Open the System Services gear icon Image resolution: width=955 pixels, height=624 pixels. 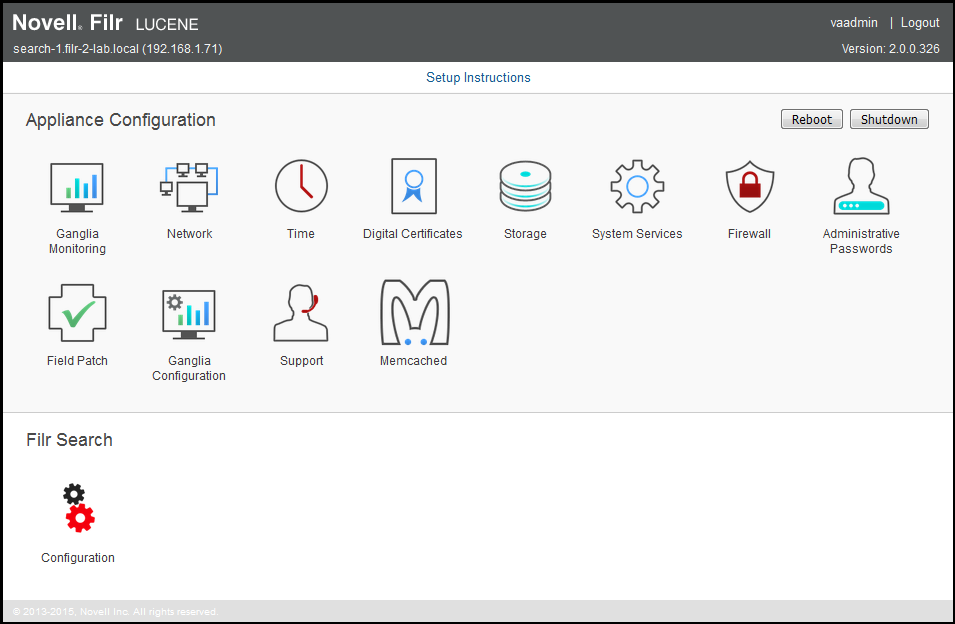637,186
